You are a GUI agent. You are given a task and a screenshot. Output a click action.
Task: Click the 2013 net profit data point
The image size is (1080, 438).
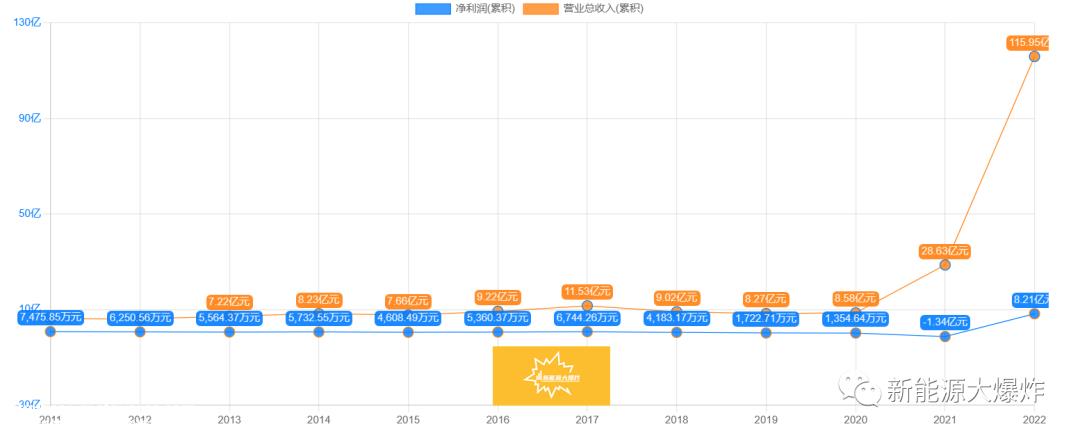(229, 332)
